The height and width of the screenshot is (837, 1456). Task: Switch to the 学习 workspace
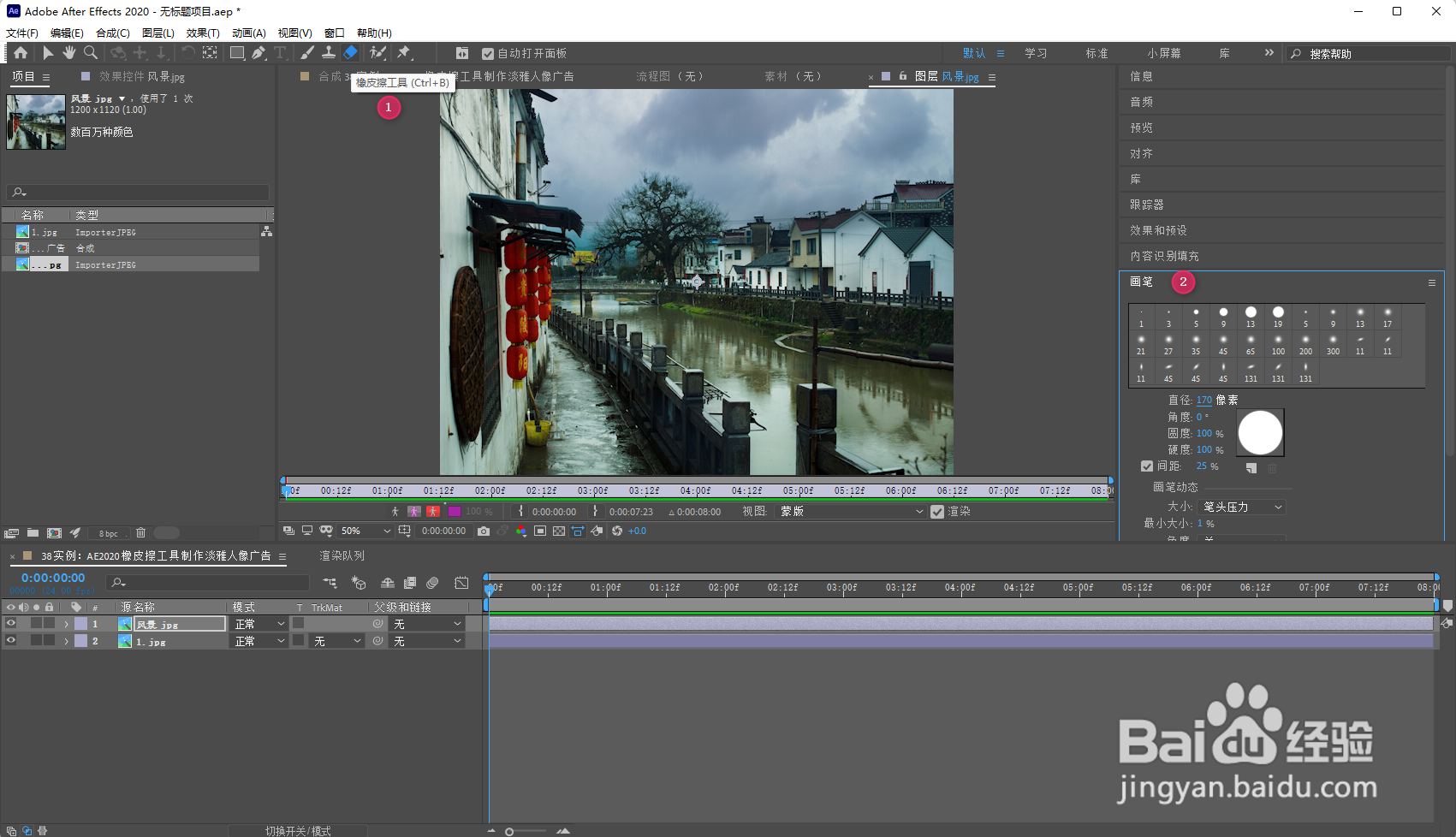click(1036, 54)
